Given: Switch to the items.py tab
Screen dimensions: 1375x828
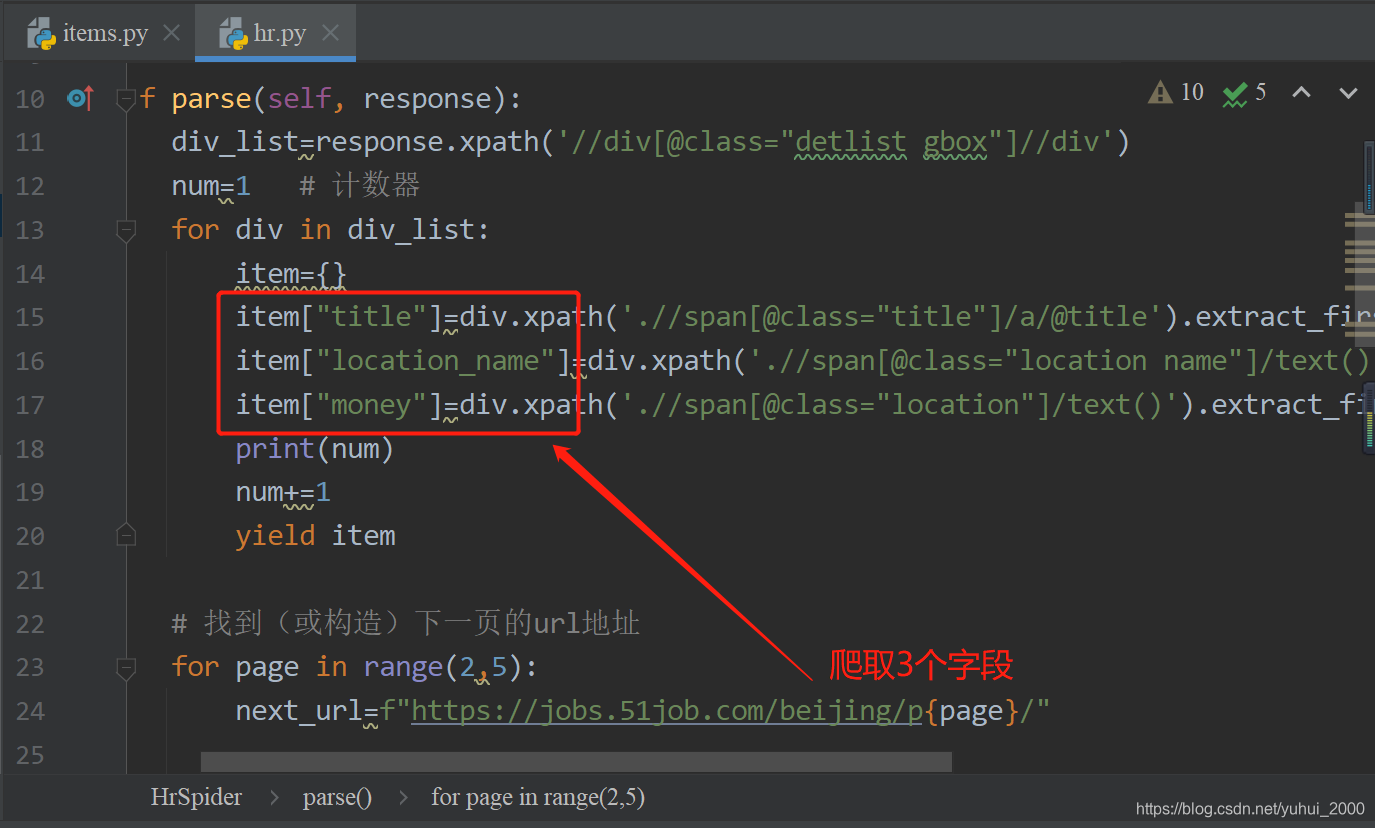Looking at the screenshot, I should 105,34.
